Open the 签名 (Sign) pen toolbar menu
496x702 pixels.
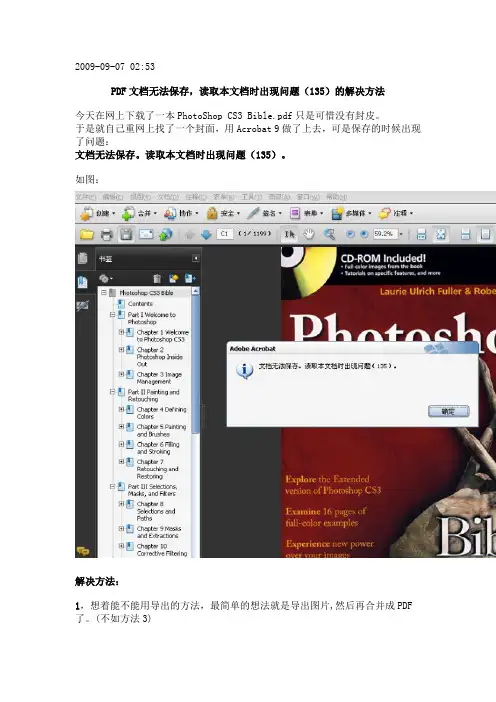tap(265, 214)
